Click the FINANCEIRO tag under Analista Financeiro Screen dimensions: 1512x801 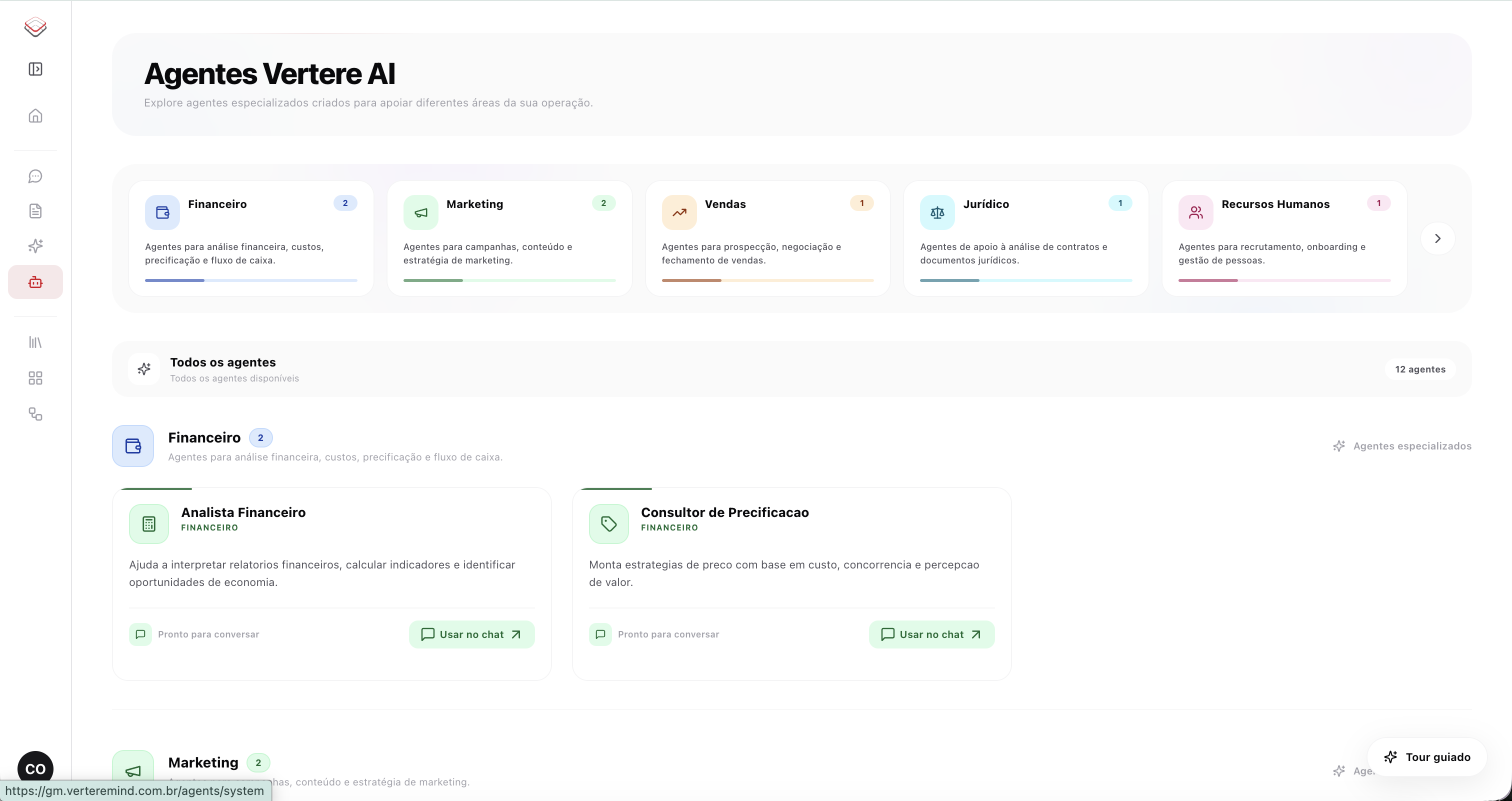click(x=209, y=527)
